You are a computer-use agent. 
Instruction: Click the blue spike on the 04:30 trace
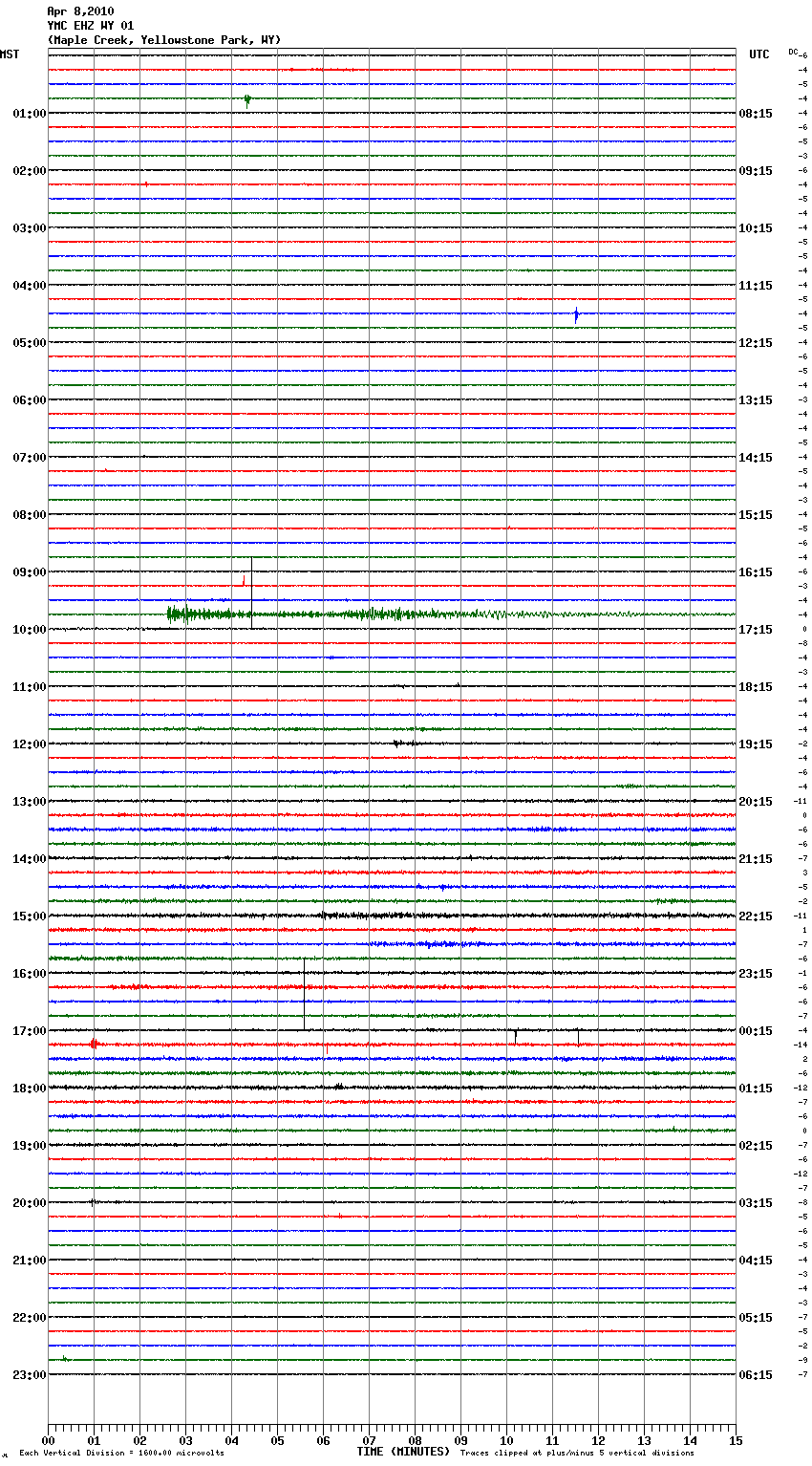pos(577,314)
